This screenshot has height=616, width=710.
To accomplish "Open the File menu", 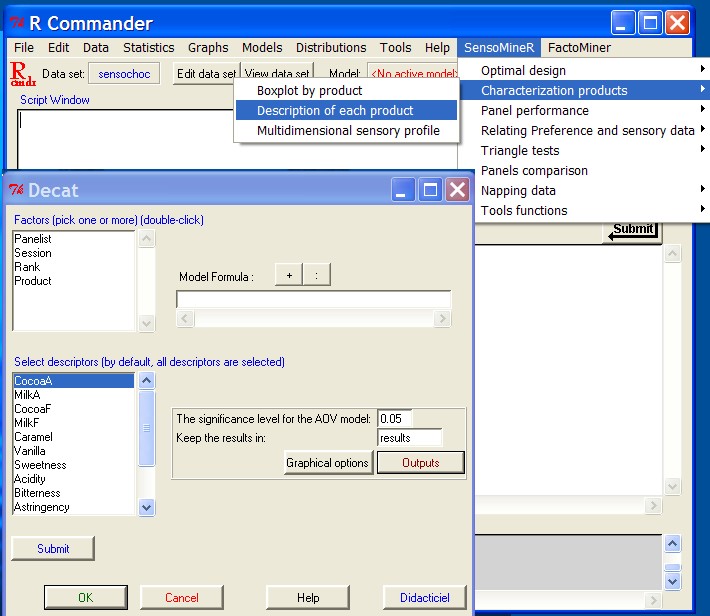I will [x=24, y=48].
